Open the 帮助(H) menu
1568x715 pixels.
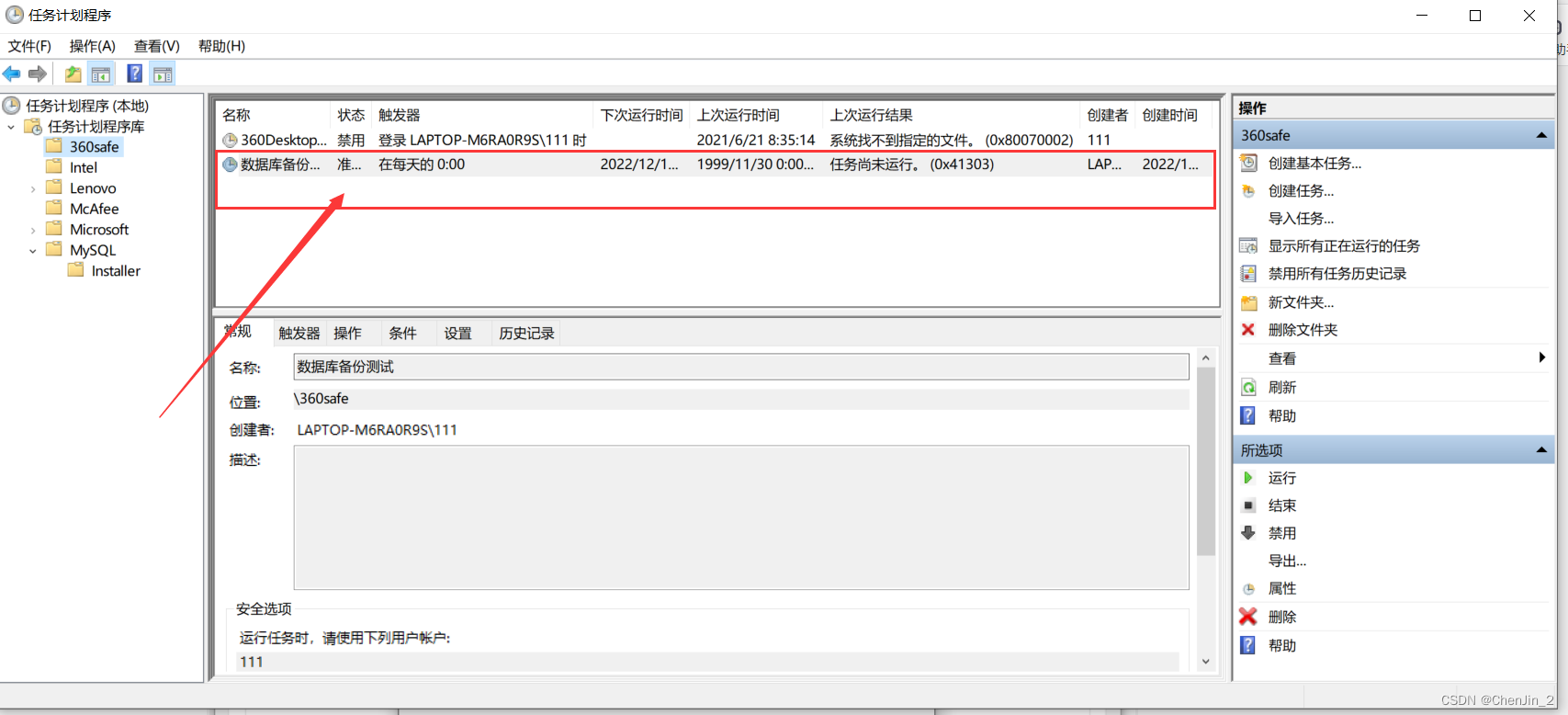(221, 46)
